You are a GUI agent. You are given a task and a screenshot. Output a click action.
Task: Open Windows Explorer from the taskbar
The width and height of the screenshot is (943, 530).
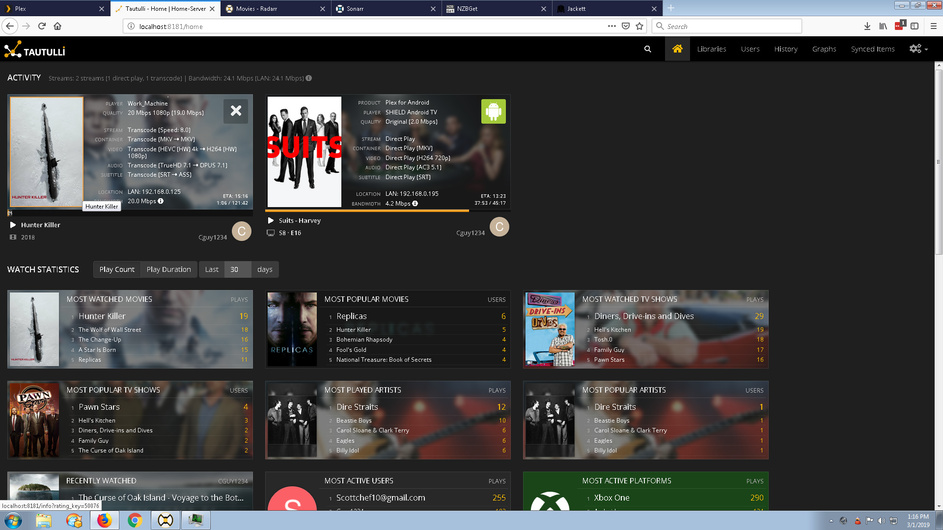pyautogui.click(x=43, y=520)
